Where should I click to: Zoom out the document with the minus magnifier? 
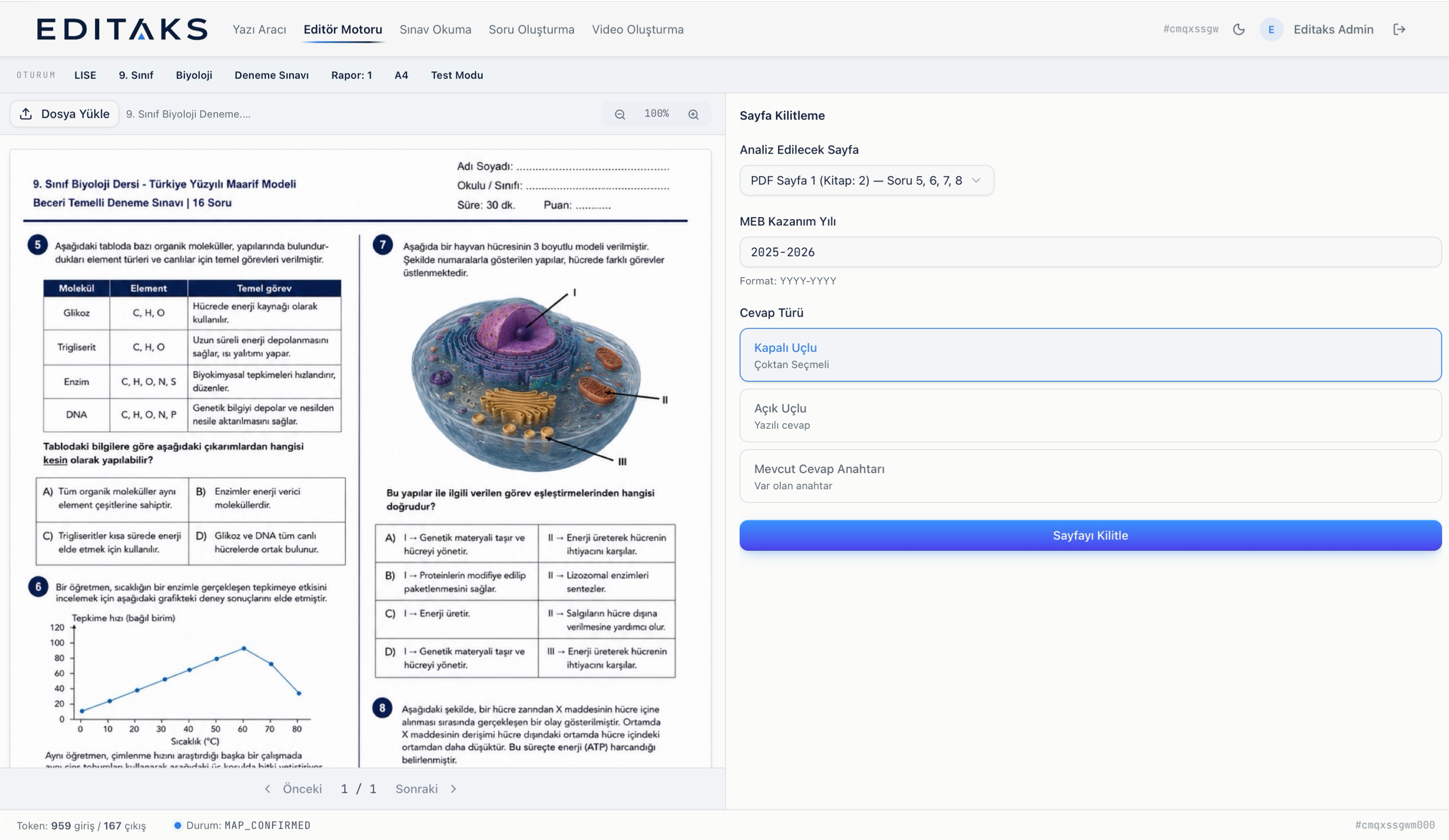pyautogui.click(x=620, y=114)
